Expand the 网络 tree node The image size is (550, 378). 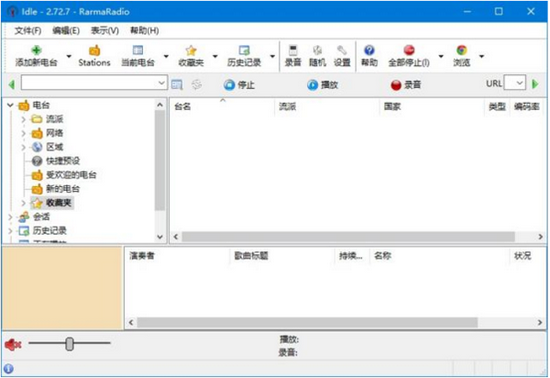tap(23, 133)
